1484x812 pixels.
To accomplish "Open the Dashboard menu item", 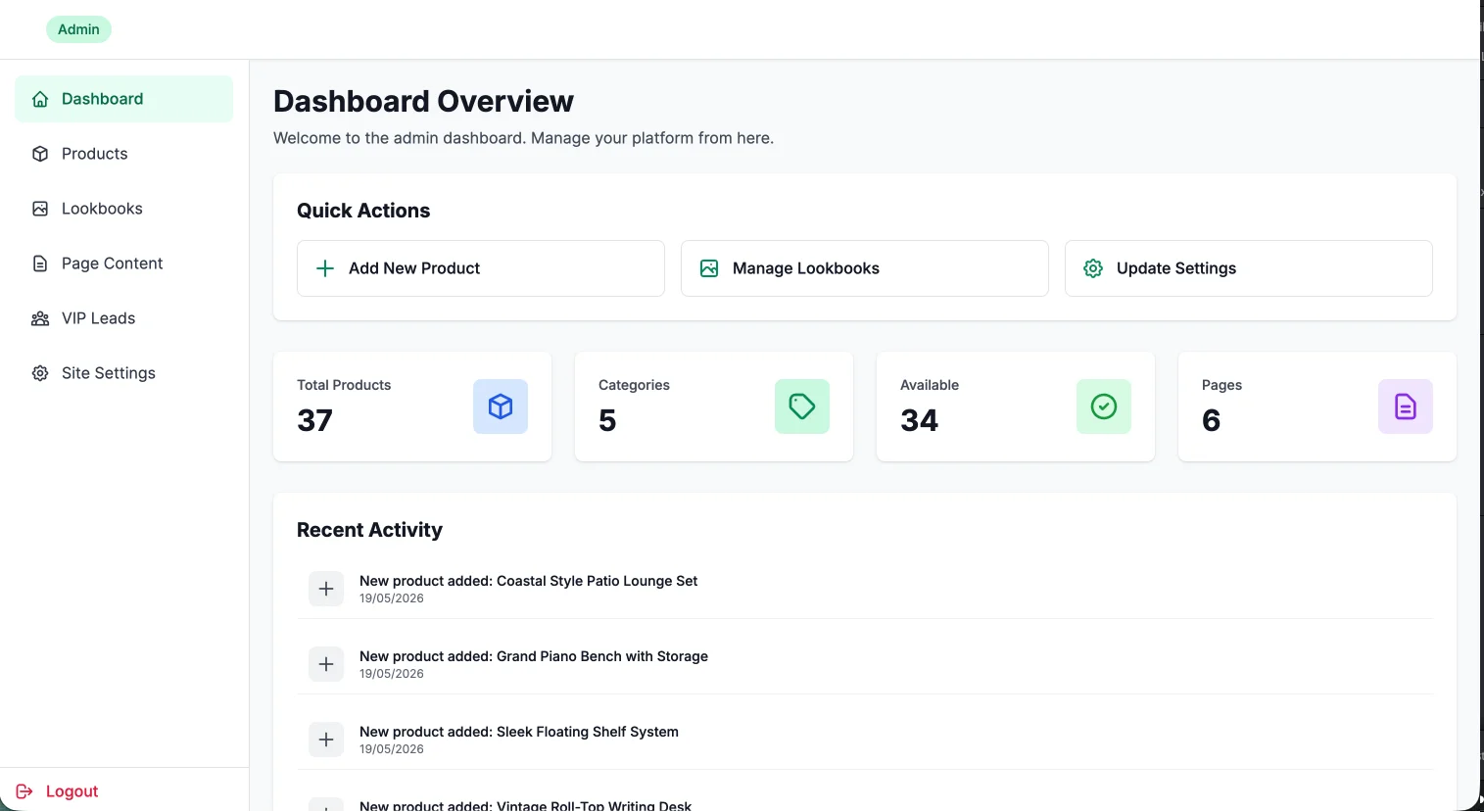I will [x=124, y=99].
